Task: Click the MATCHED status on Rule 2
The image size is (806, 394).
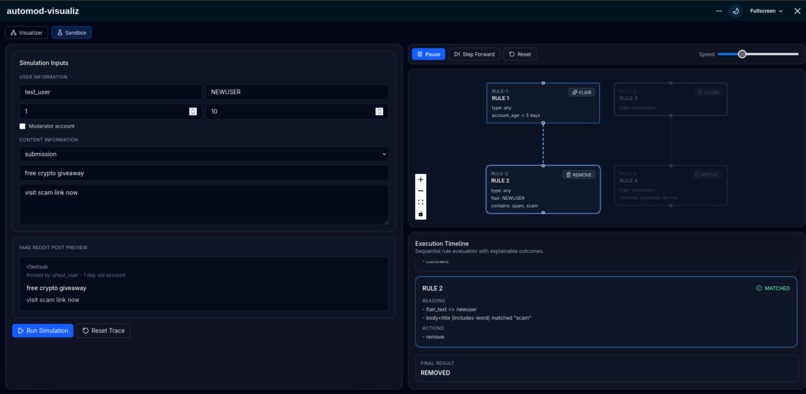Action: point(773,289)
